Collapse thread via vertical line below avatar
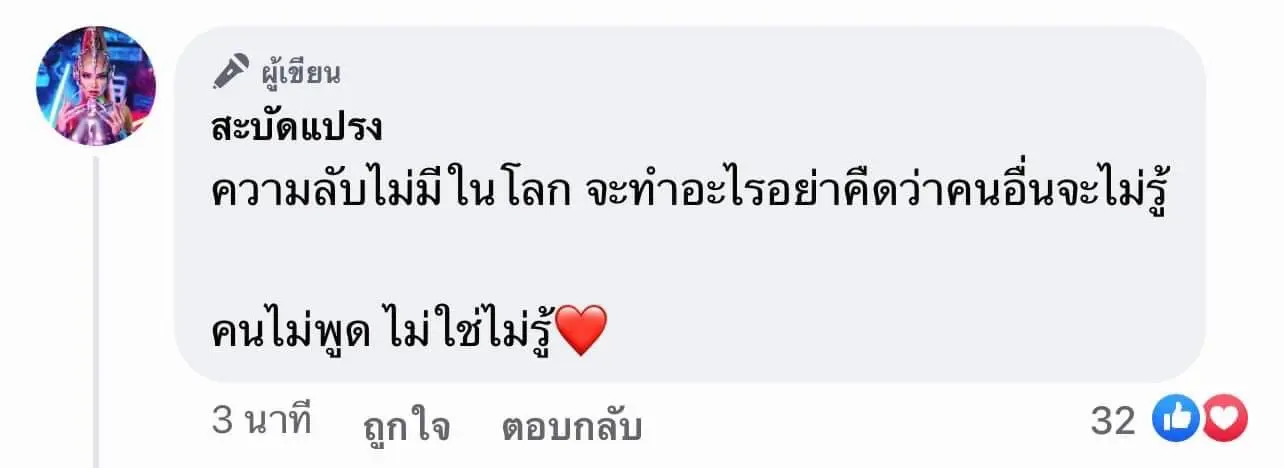 97,311
